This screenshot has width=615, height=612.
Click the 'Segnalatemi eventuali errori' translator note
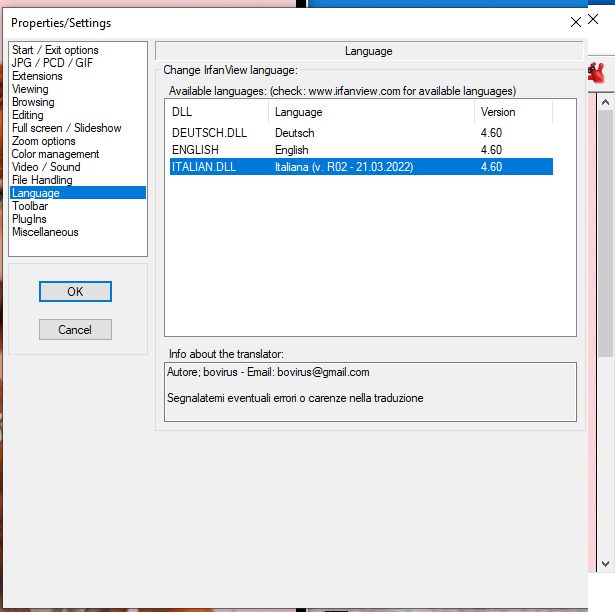(295, 398)
